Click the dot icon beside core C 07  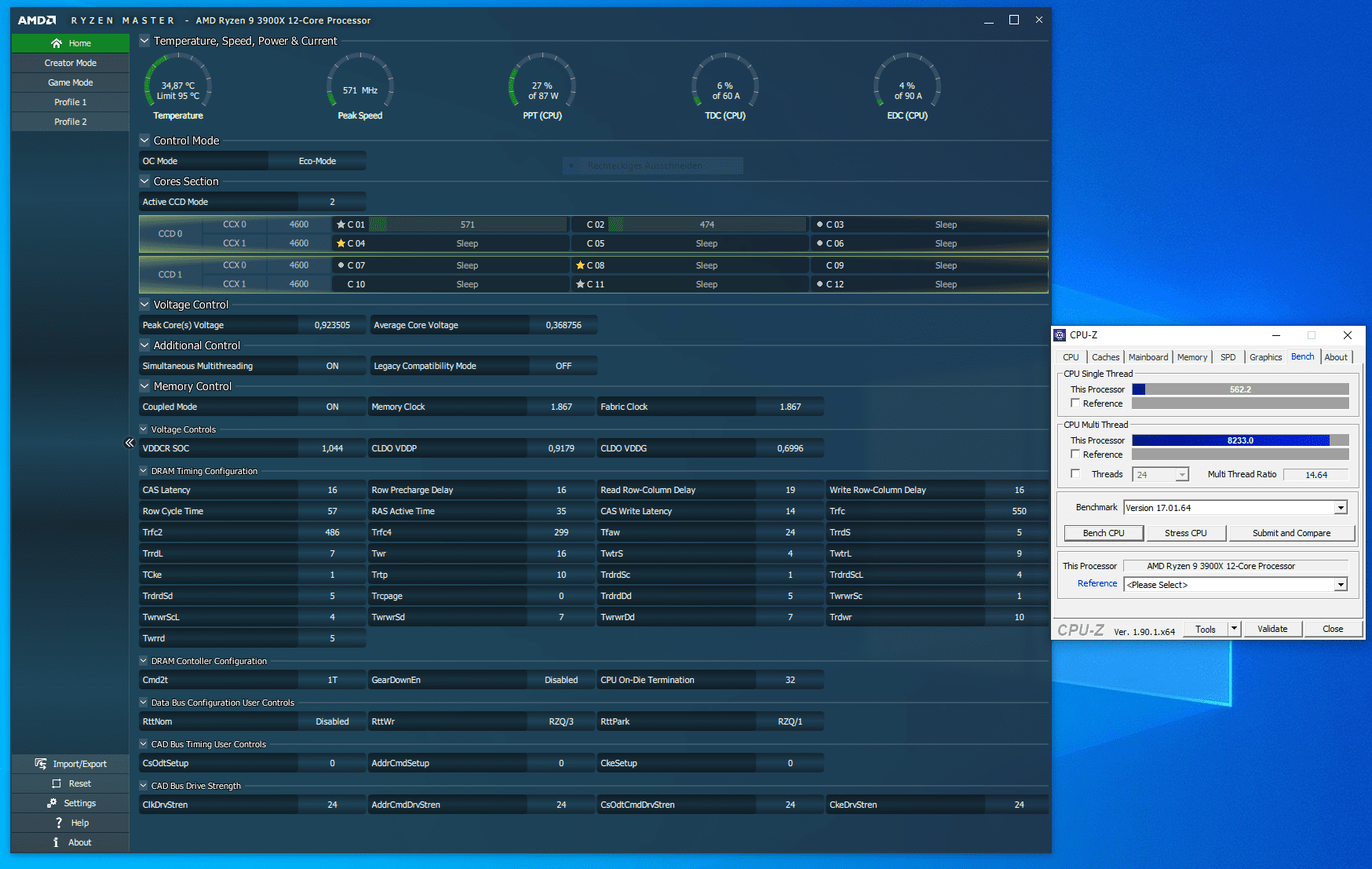(x=341, y=265)
